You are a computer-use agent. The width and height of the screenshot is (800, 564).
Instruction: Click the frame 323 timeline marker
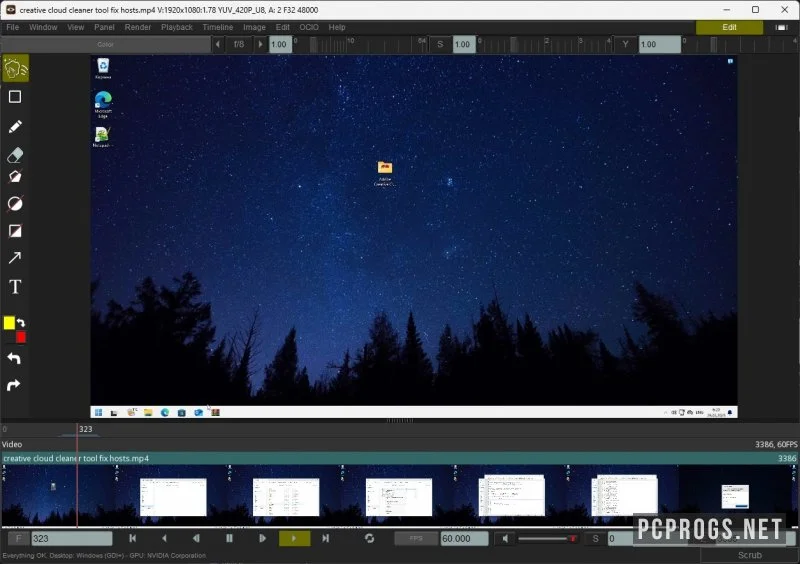coord(85,429)
